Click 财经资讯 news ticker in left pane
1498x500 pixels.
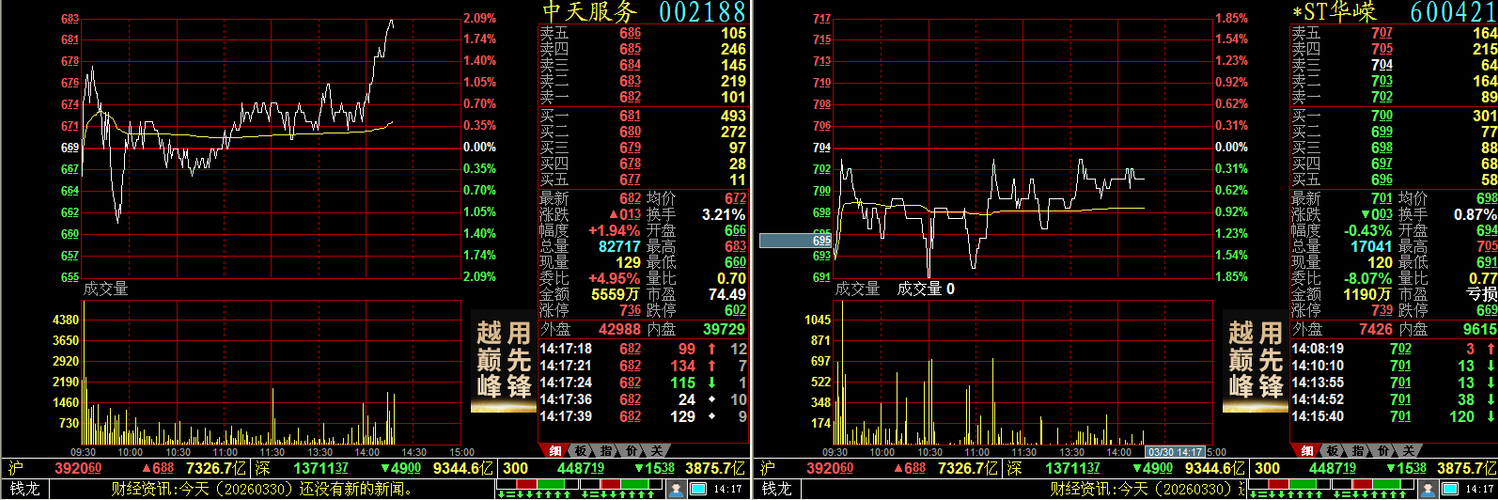[262, 489]
